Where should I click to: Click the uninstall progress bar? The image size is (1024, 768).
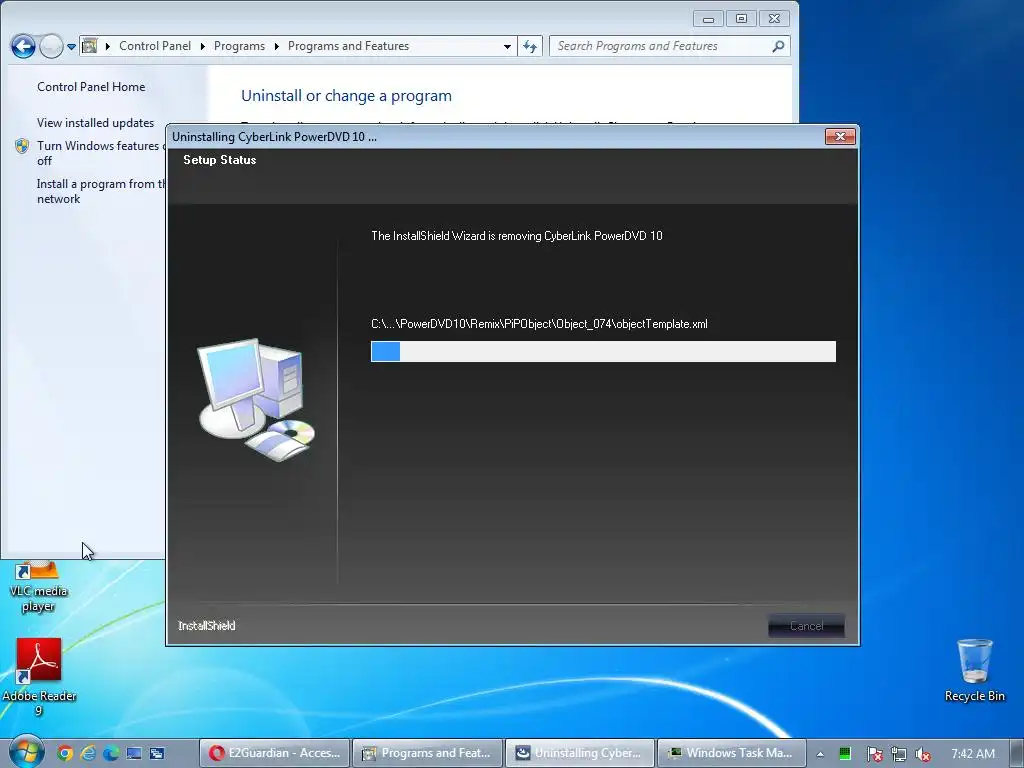603,351
